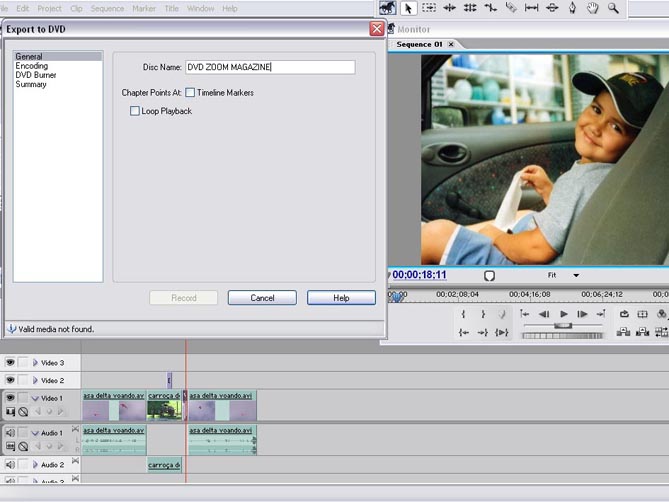
Task: Enable Timeline Markers checkbox
Action: pyautogui.click(x=190, y=93)
